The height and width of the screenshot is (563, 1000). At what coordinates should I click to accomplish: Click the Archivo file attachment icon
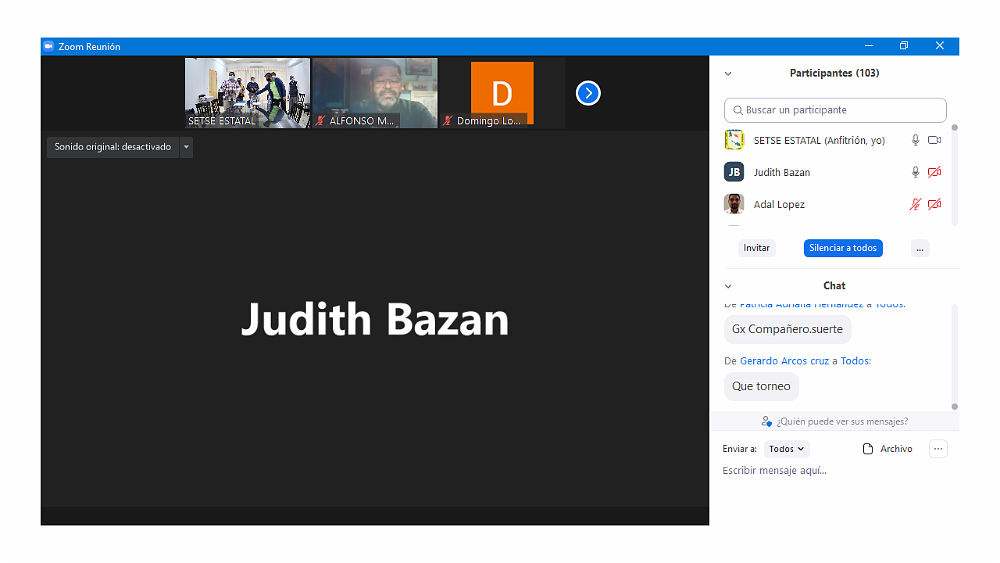coord(868,449)
